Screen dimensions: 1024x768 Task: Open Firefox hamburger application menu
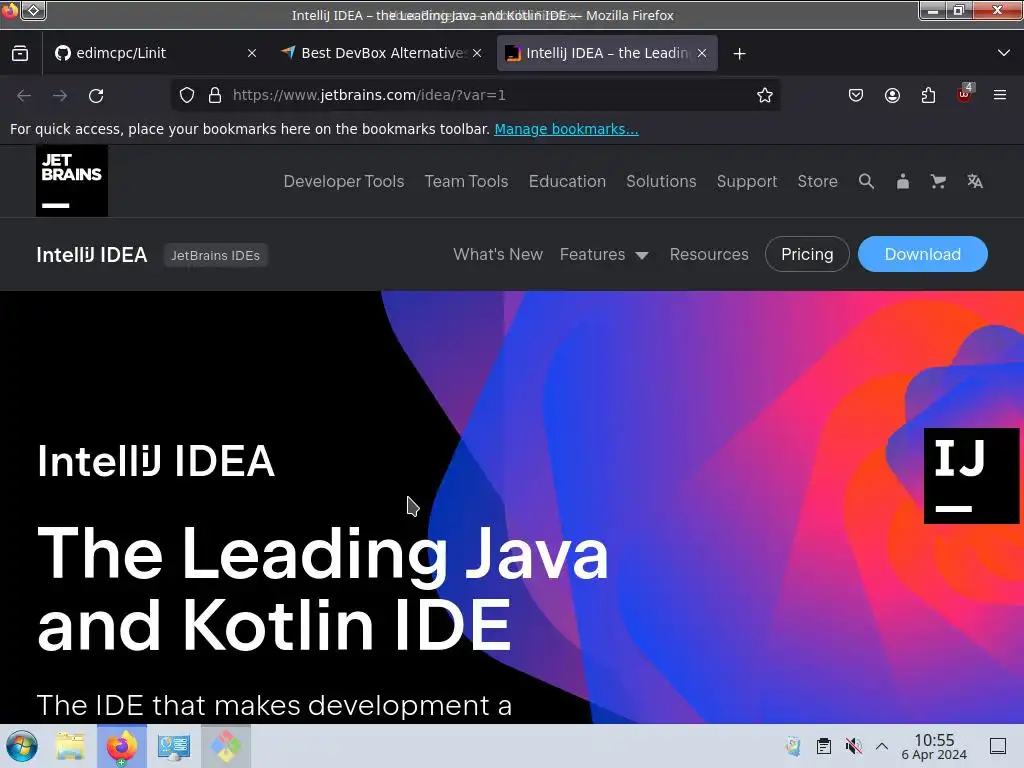(1000, 95)
